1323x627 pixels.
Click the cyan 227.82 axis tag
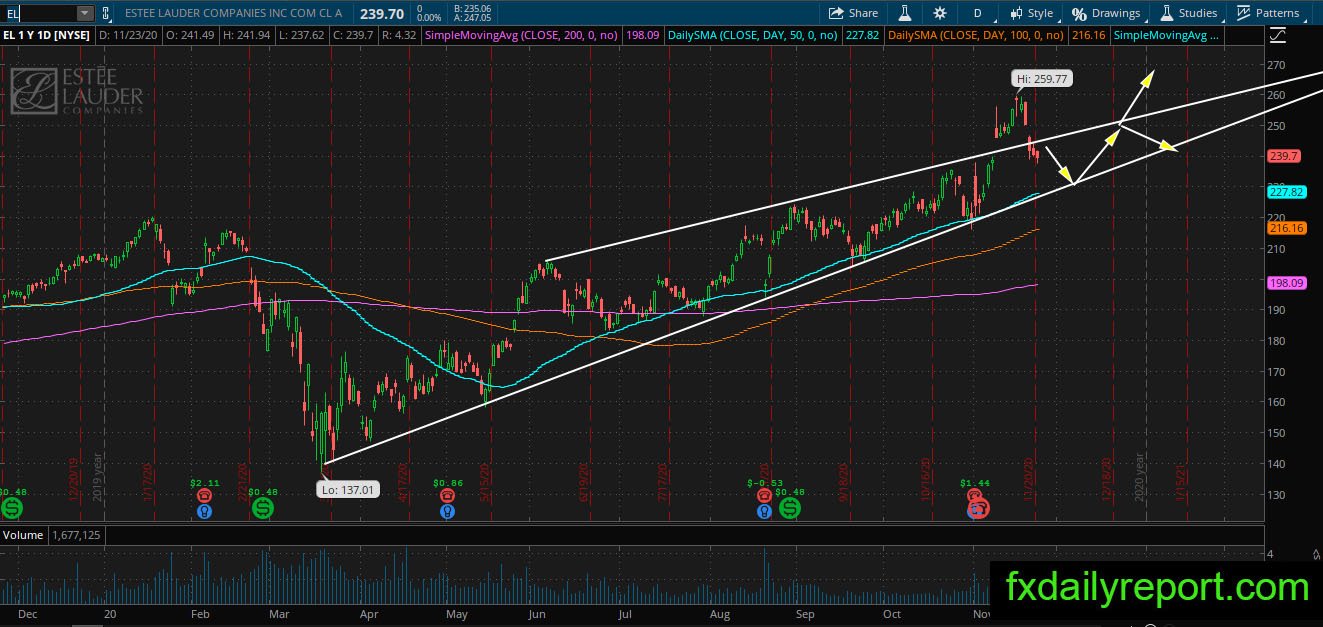point(1285,192)
